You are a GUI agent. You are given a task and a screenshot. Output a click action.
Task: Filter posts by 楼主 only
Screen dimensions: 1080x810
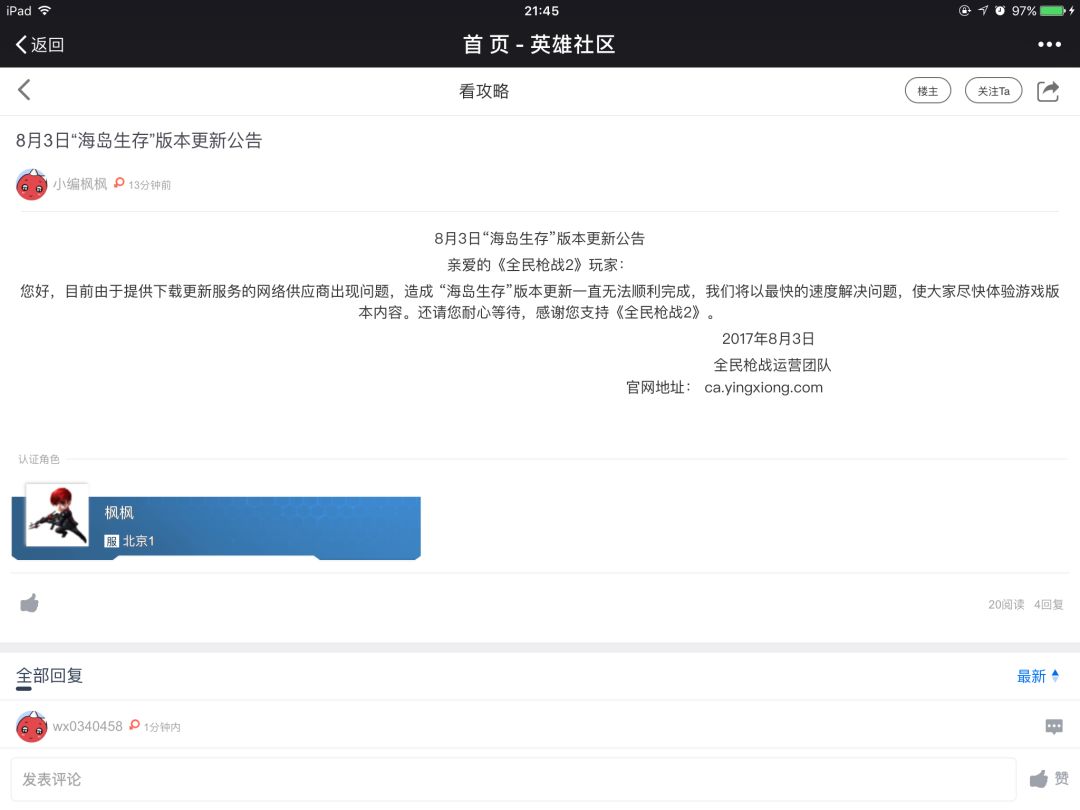click(927, 91)
